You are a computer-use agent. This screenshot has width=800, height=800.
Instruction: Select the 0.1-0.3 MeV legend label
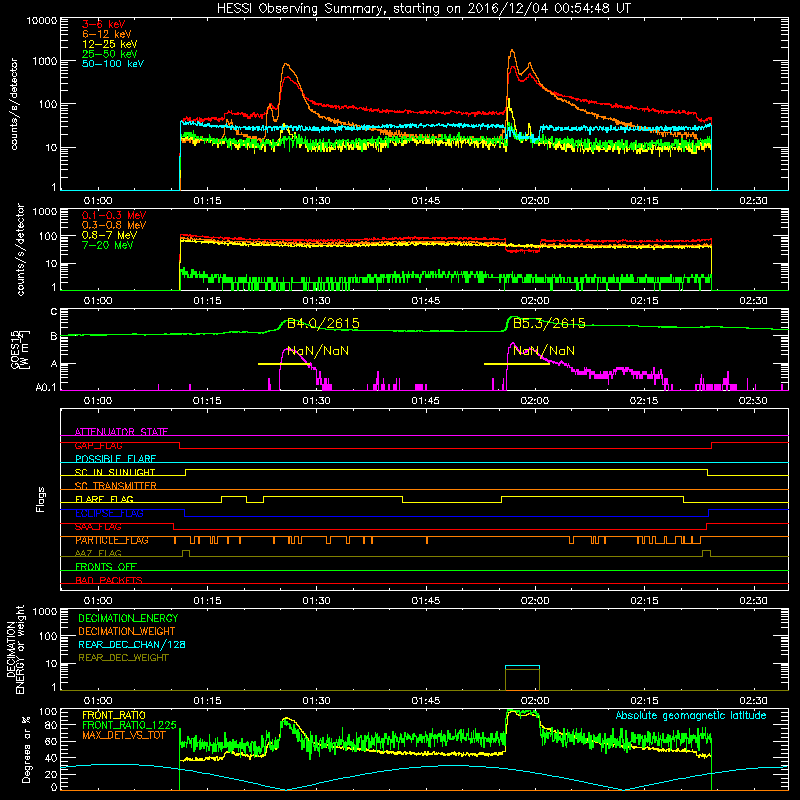point(114,215)
